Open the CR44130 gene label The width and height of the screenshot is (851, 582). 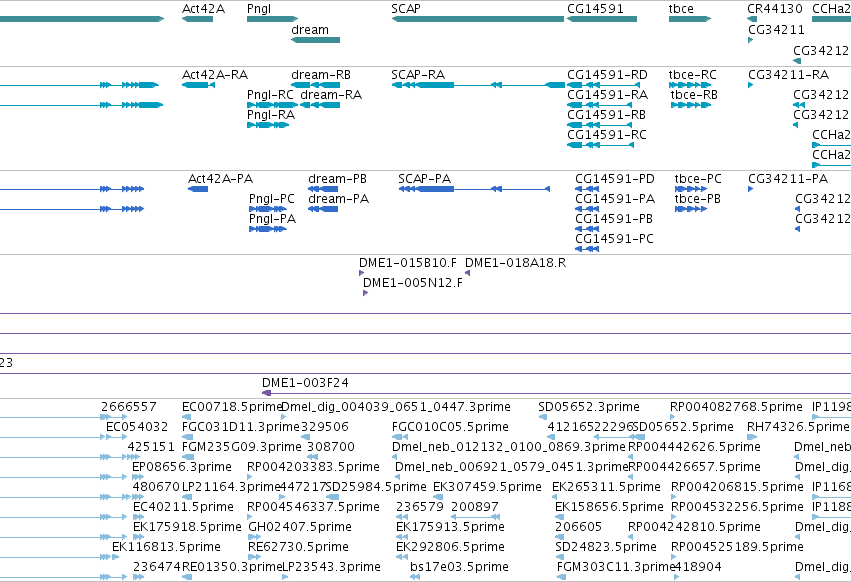pyautogui.click(x=774, y=9)
